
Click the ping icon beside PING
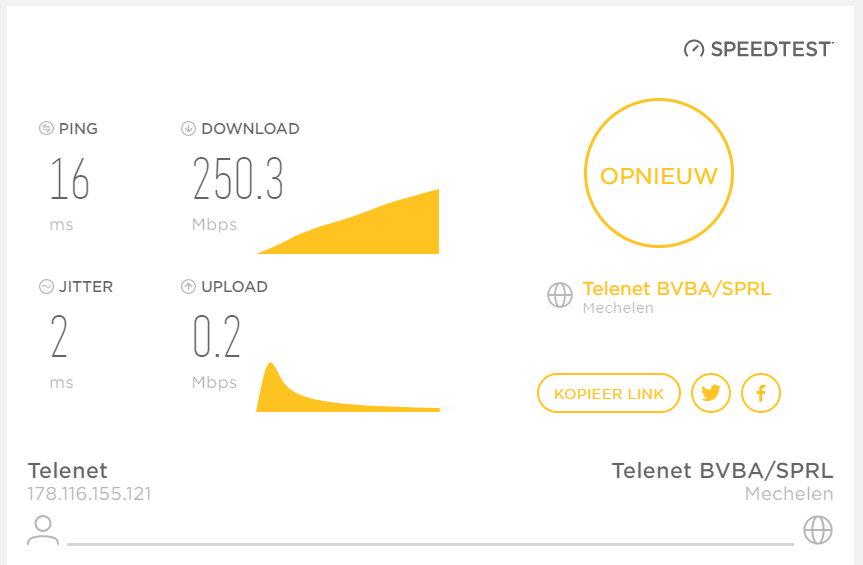click(x=46, y=128)
